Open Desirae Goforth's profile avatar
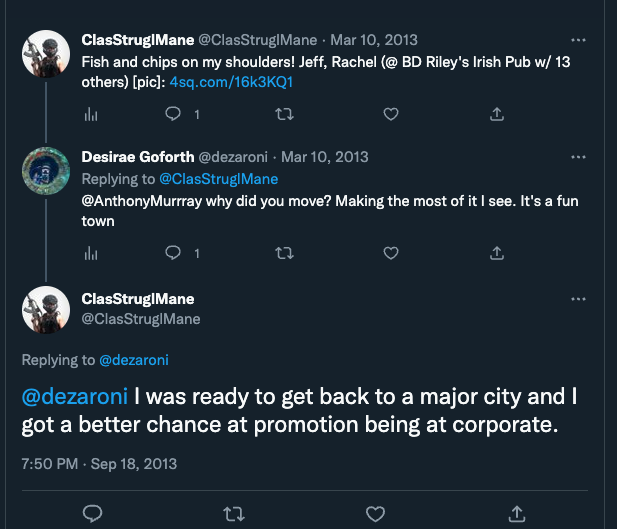Screen dimensions: 617x529 point(45,172)
